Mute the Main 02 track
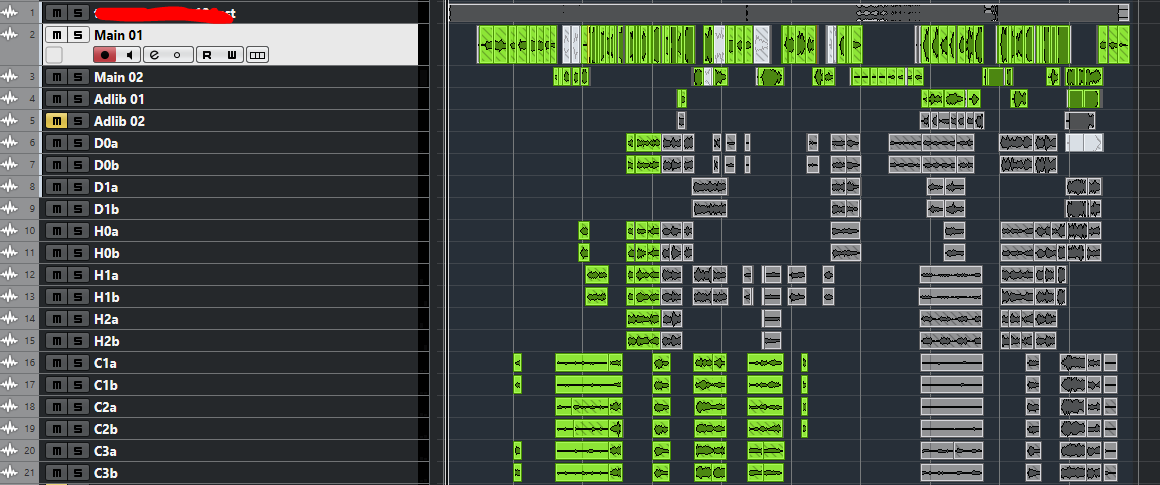Screen dimensions: 1160x485 point(56,77)
